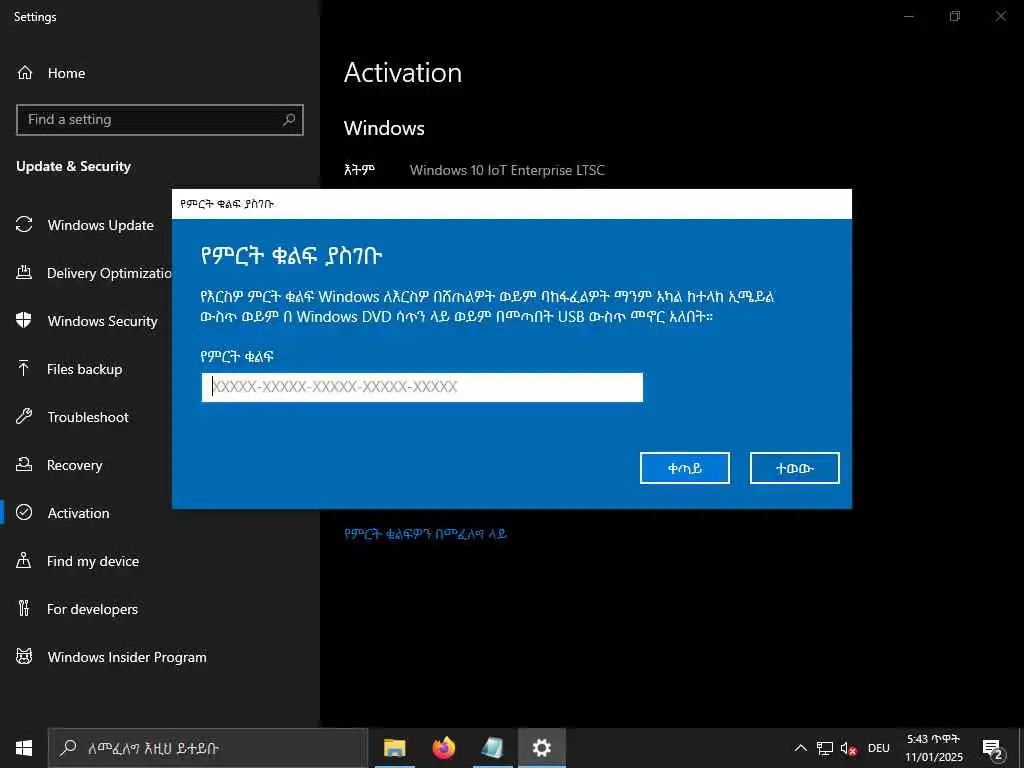Select Recovery in the sidebar
The height and width of the screenshot is (768, 1024).
pos(74,465)
